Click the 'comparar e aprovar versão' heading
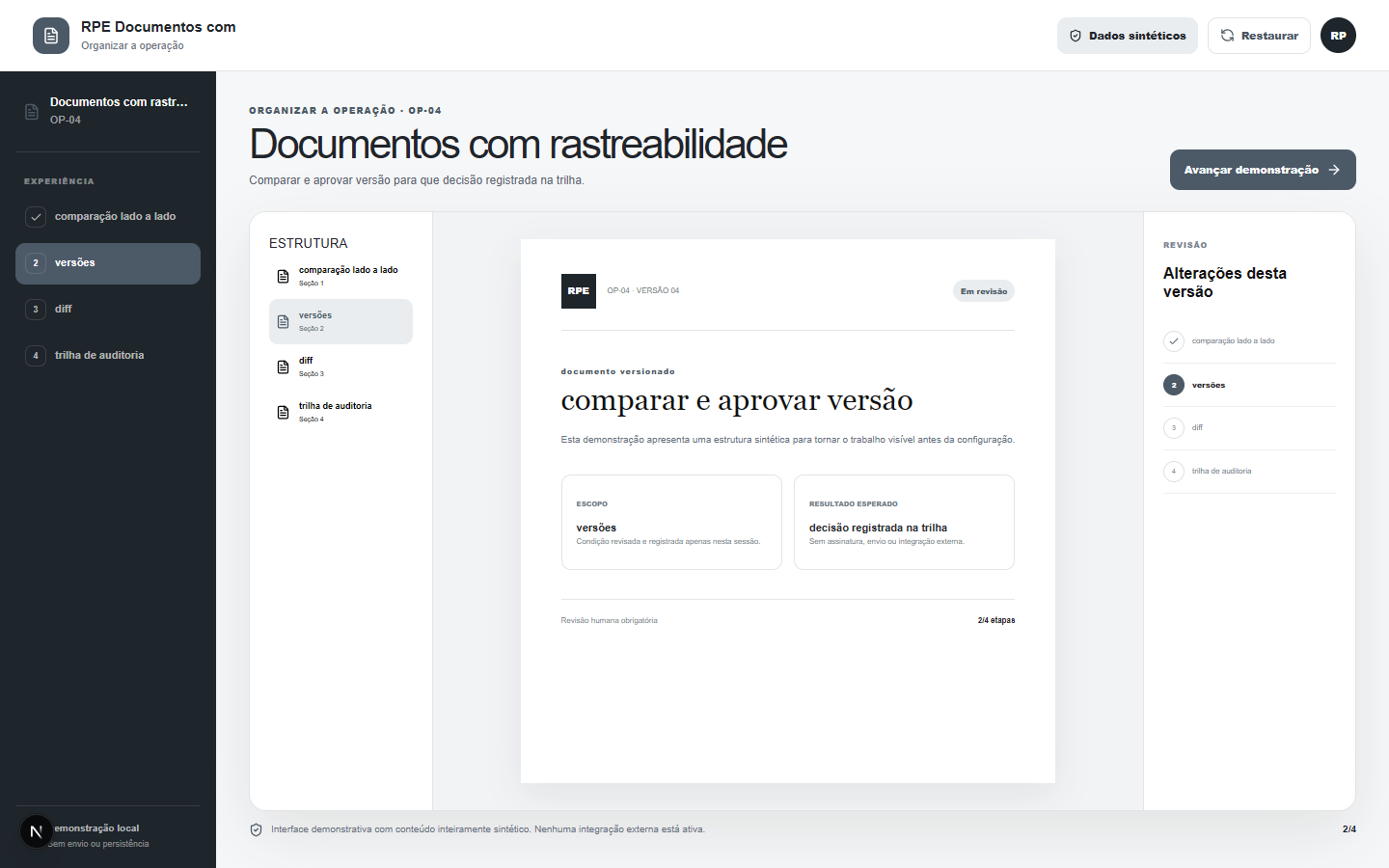Viewport: 1389px width, 868px height. click(737, 400)
